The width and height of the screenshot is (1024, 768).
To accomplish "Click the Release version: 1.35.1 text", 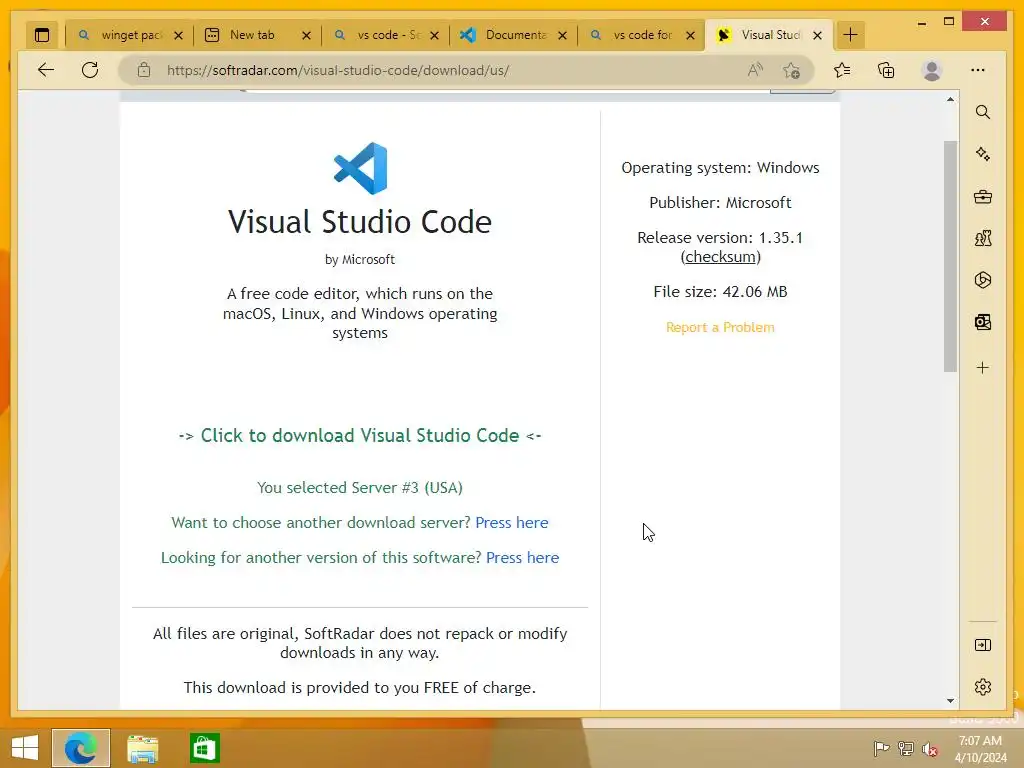I will point(720,238).
